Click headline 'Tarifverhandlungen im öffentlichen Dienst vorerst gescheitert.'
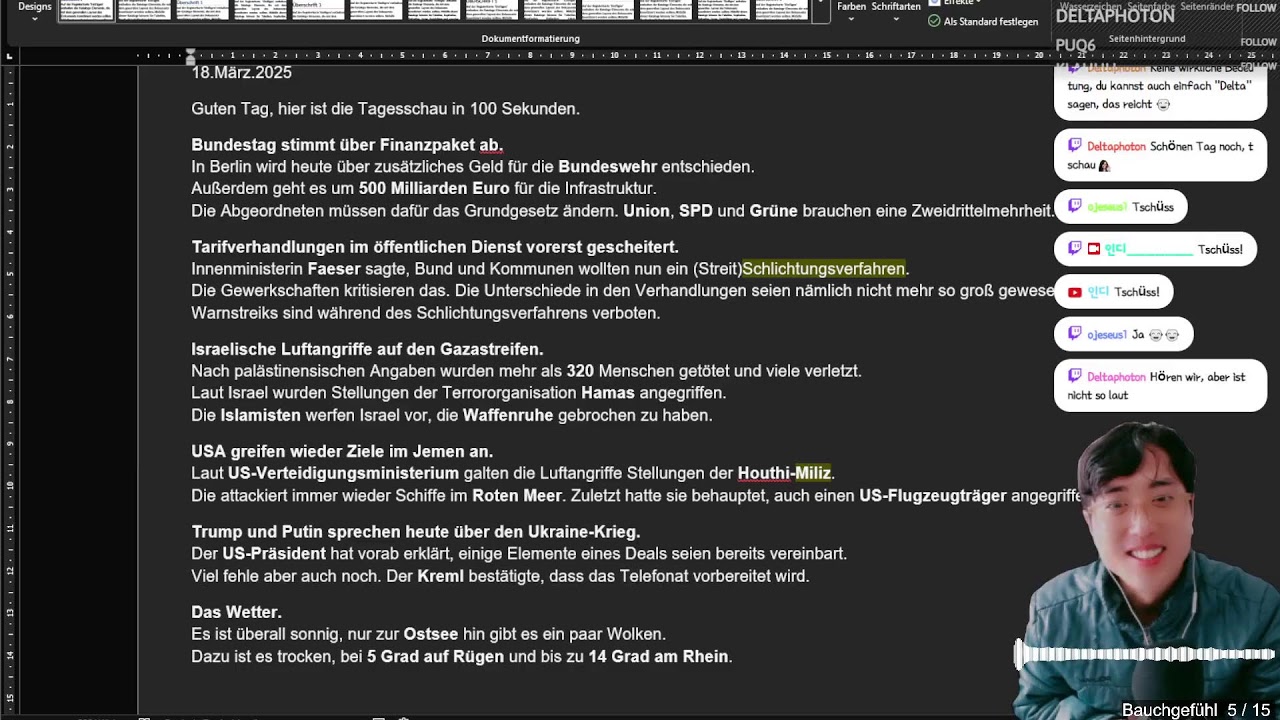1280x720 pixels. [435, 247]
